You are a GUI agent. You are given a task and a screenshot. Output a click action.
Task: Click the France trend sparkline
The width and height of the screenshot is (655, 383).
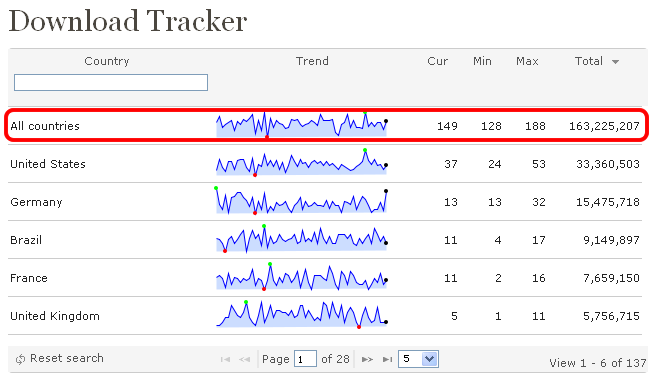(302, 277)
